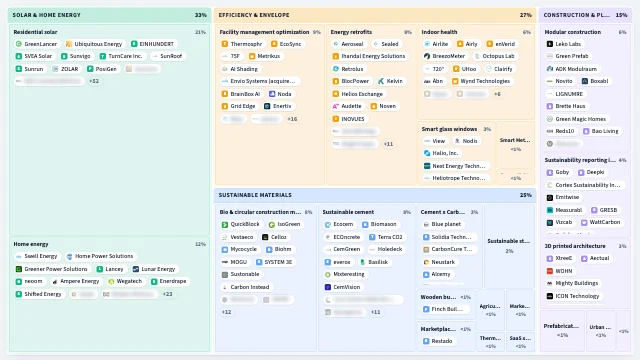Viewport: 640px width, 360px height.
Task: Select the Next Energy Techn… chip
Action: click(455, 166)
